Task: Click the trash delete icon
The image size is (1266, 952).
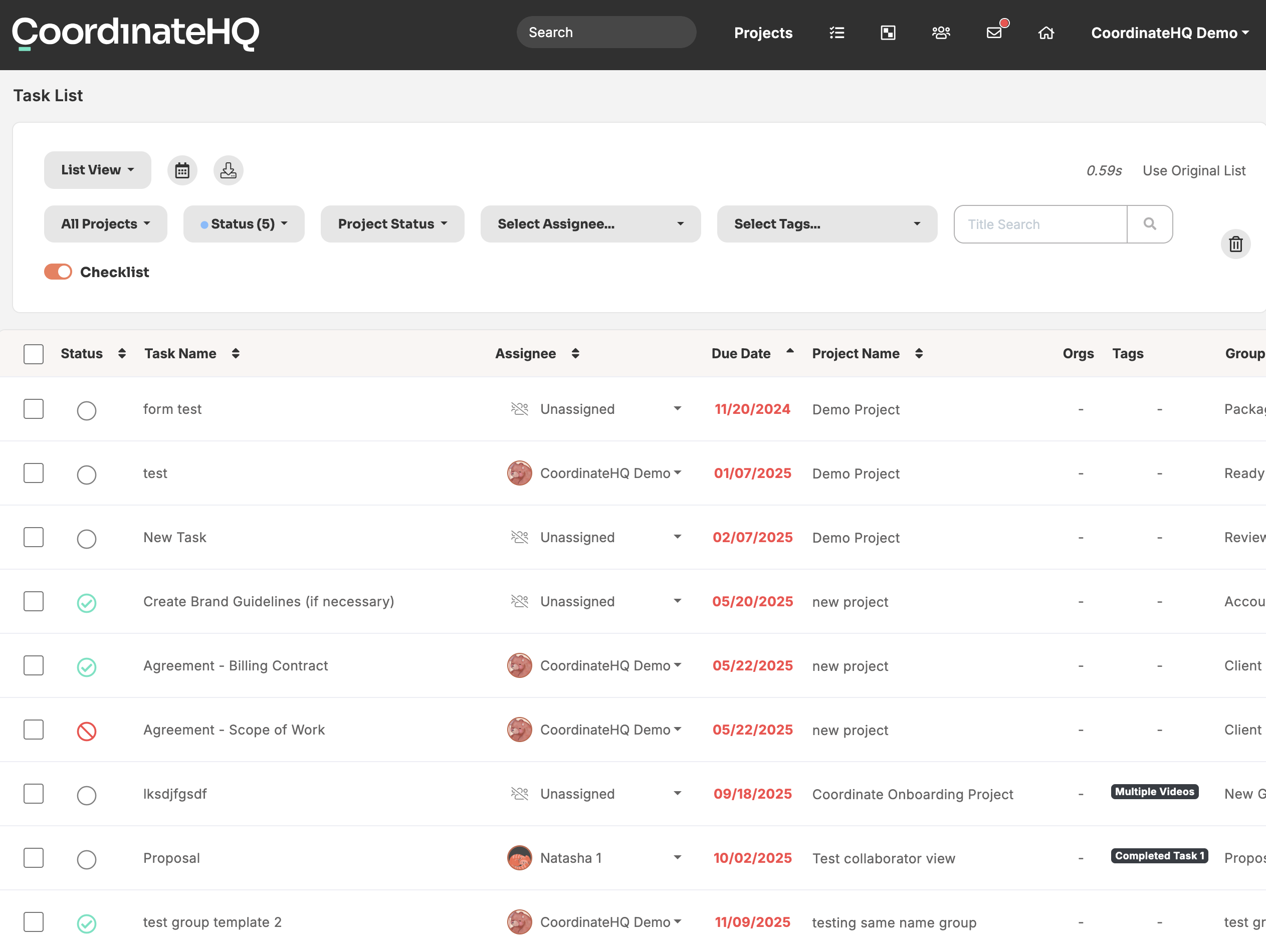Action: pyautogui.click(x=1235, y=245)
